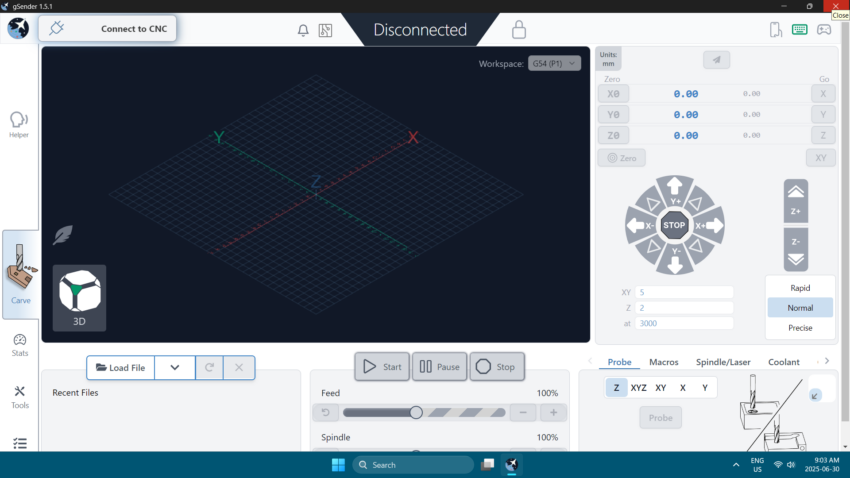Image resolution: width=850 pixels, height=478 pixels.
Task: Toggle keyboard shortcuts icon
Action: (800, 29)
